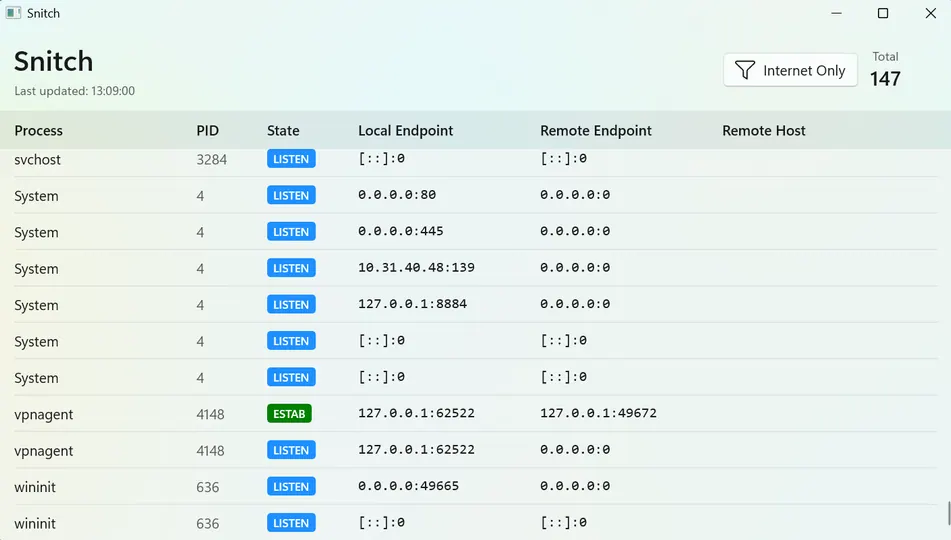Screen dimensions: 951x540
Task: Click the Snitch heading title
Action: point(53,61)
